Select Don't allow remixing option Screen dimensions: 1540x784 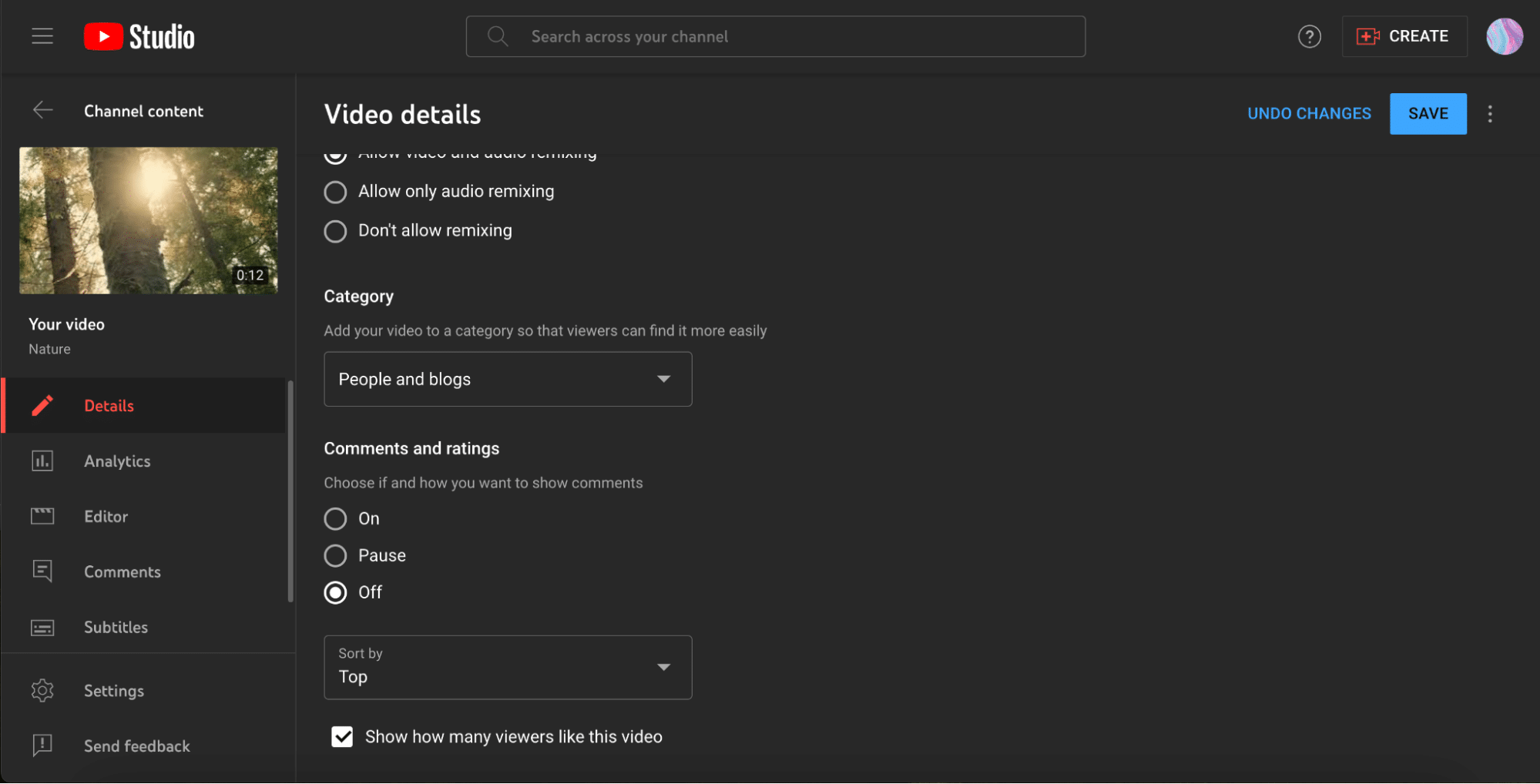pyautogui.click(x=335, y=231)
